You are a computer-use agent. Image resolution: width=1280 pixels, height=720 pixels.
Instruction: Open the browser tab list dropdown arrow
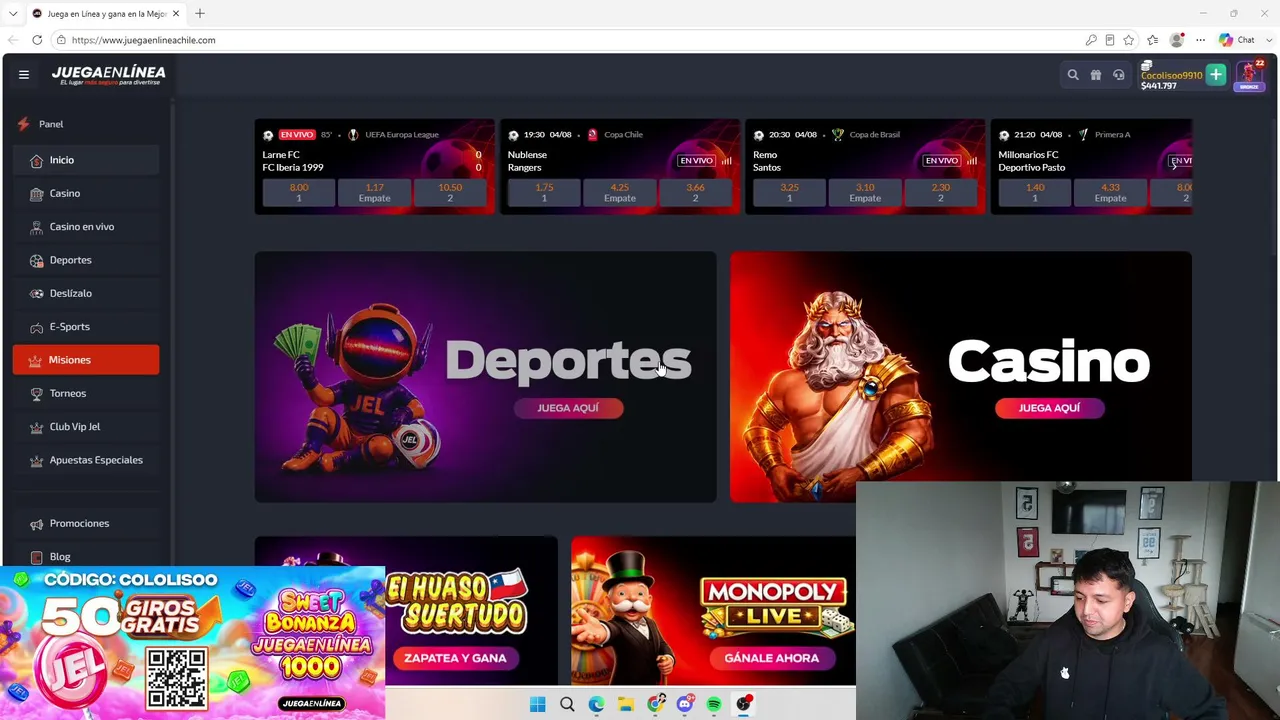point(13,13)
